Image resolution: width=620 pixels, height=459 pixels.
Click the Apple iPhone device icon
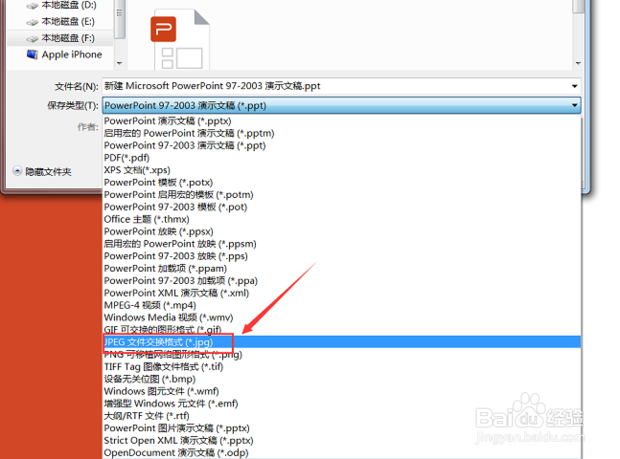point(32,55)
